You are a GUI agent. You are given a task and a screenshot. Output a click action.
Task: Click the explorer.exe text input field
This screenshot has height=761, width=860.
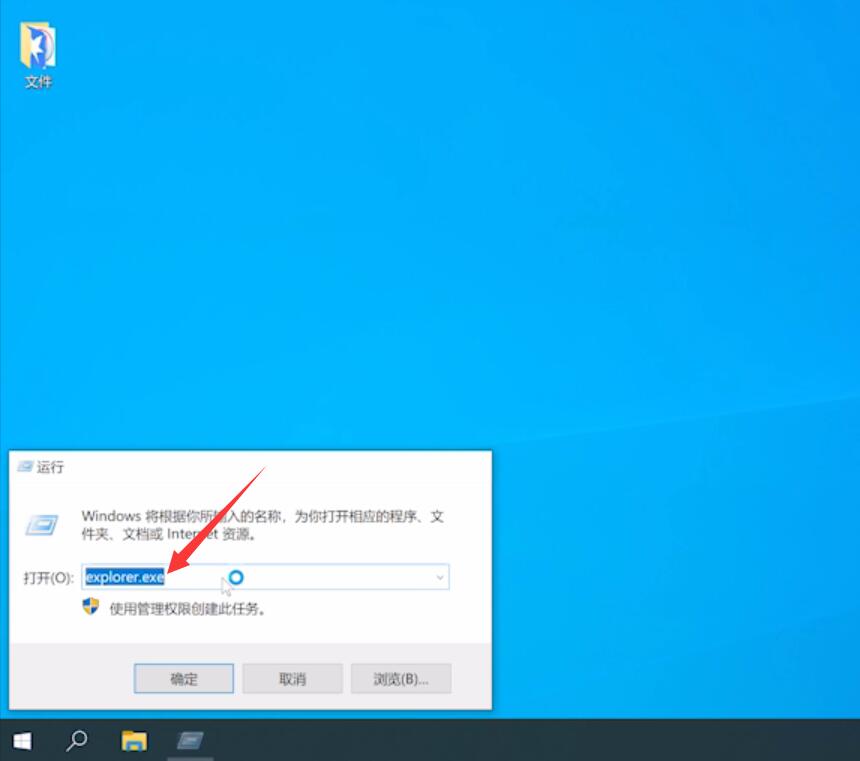(265, 577)
